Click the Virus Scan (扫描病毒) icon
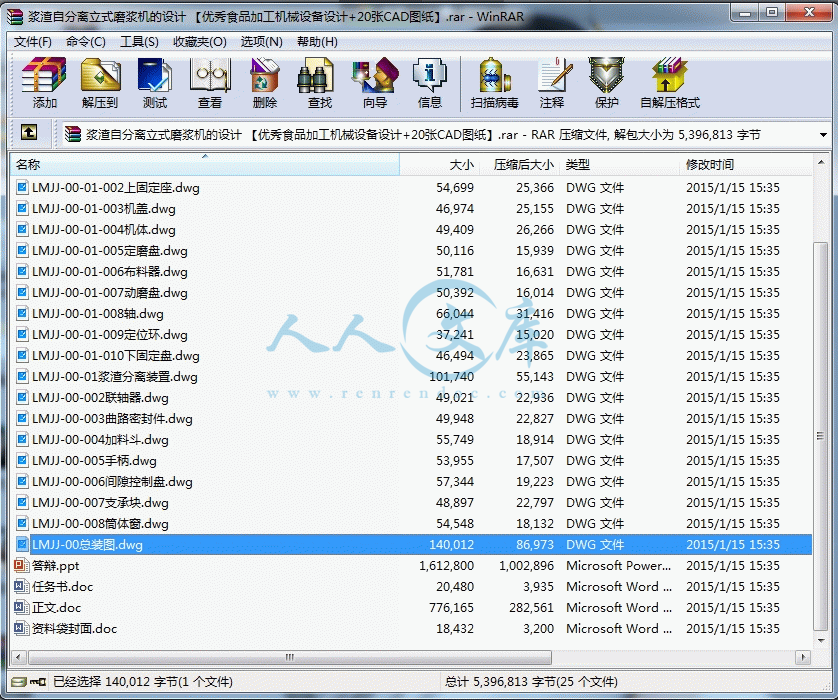Viewport: 838px width, 700px height. (x=494, y=75)
